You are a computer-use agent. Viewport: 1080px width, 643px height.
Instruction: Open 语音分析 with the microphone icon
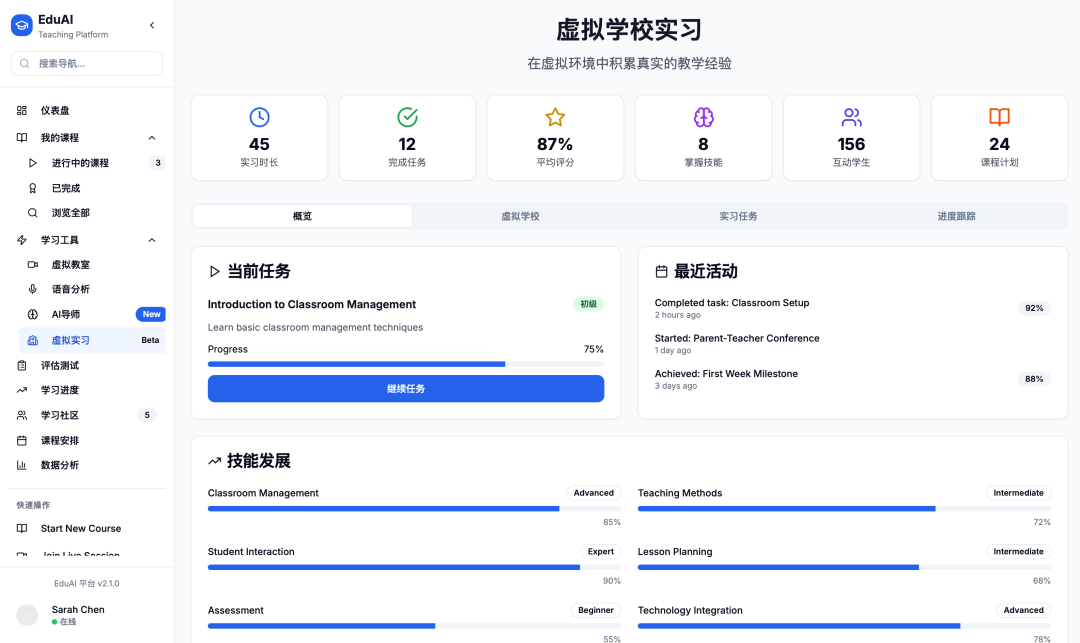[x=70, y=289]
